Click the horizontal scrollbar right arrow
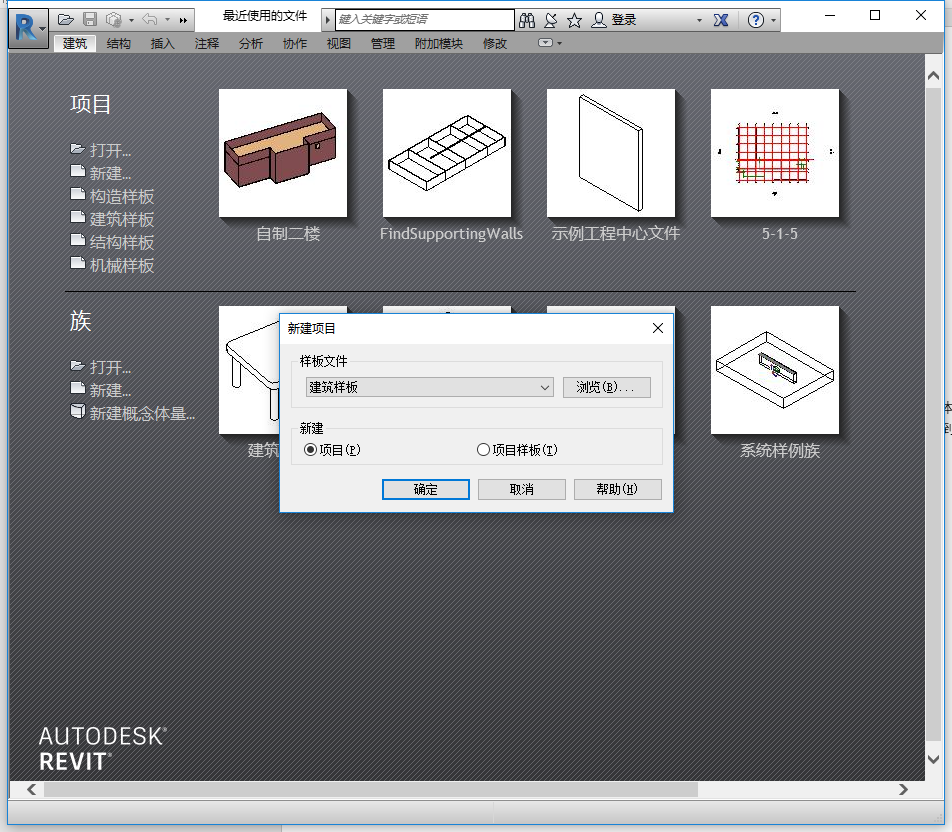952x832 pixels. (x=903, y=789)
